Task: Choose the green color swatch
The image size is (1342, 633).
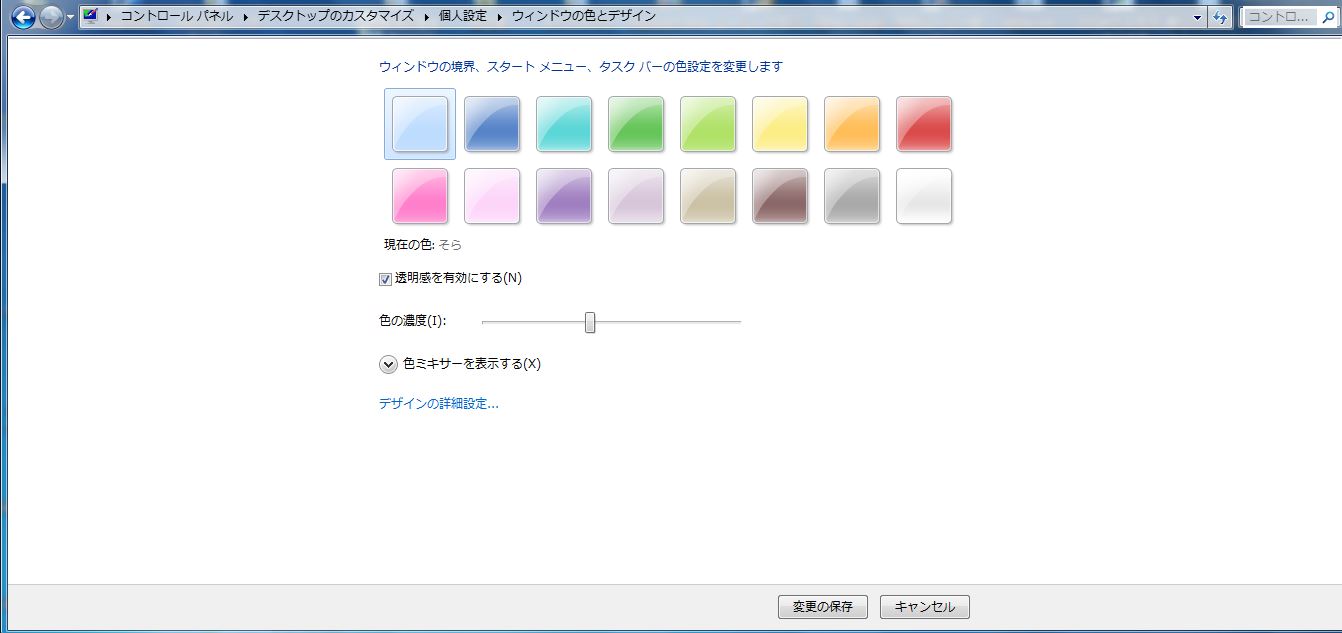Action: pos(635,124)
